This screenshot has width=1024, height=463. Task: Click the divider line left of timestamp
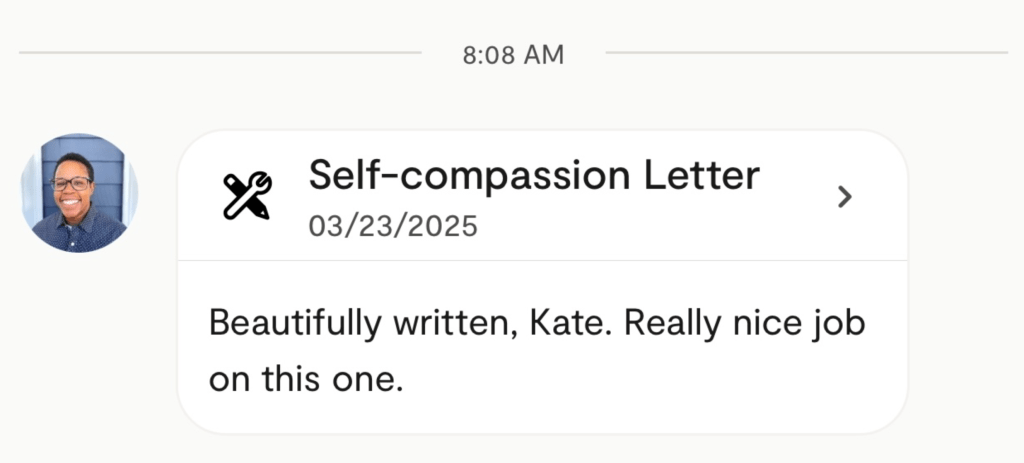pyautogui.click(x=220, y=53)
